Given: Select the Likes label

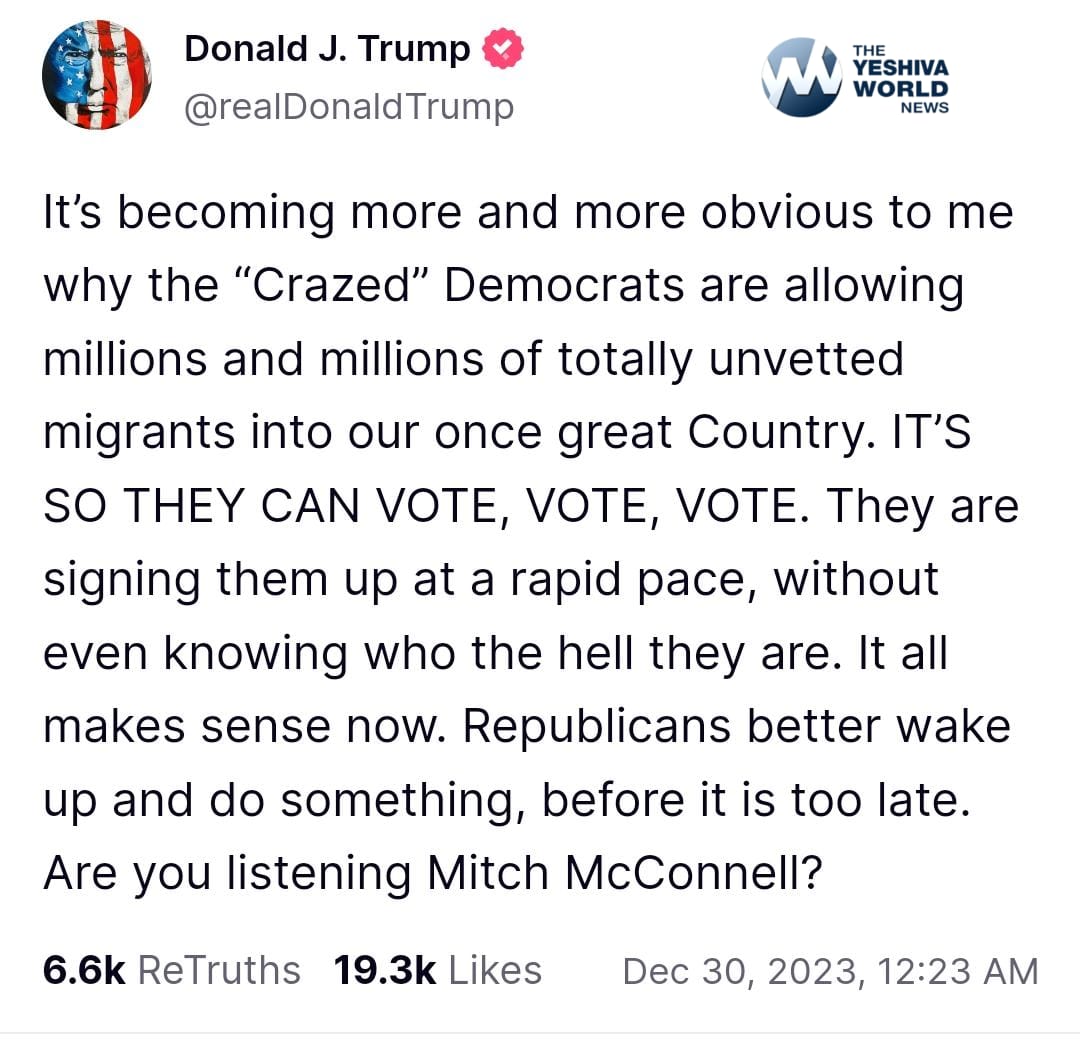Looking at the screenshot, I should (496, 970).
